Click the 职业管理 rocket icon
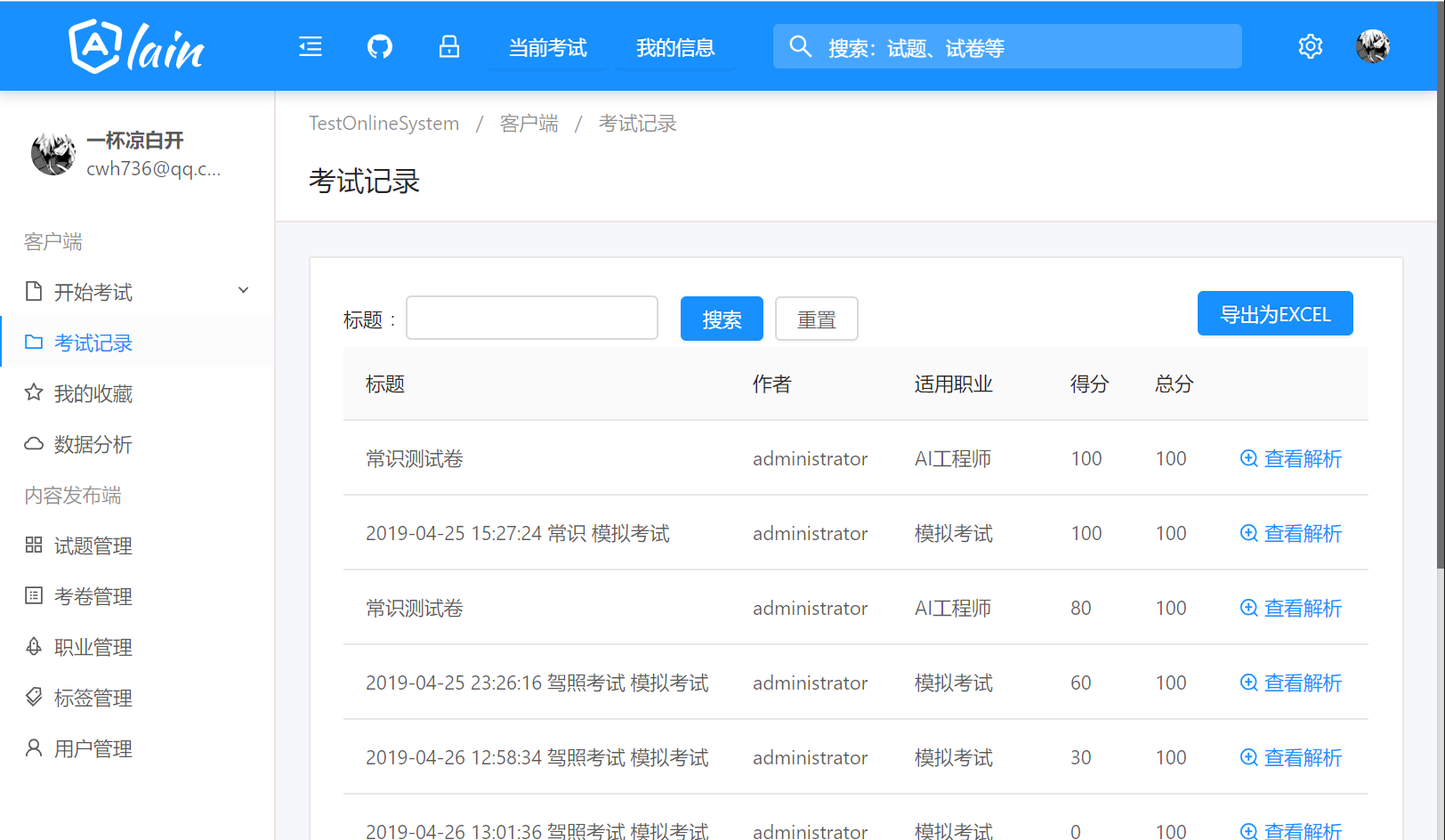1445x840 pixels. 34,646
